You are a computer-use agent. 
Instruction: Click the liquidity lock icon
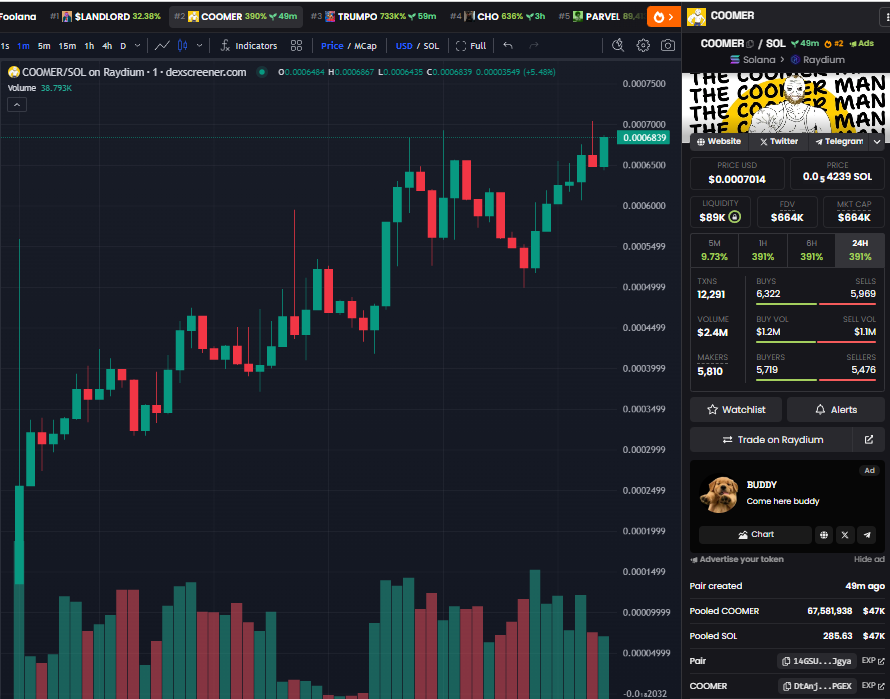click(x=734, y=217)
